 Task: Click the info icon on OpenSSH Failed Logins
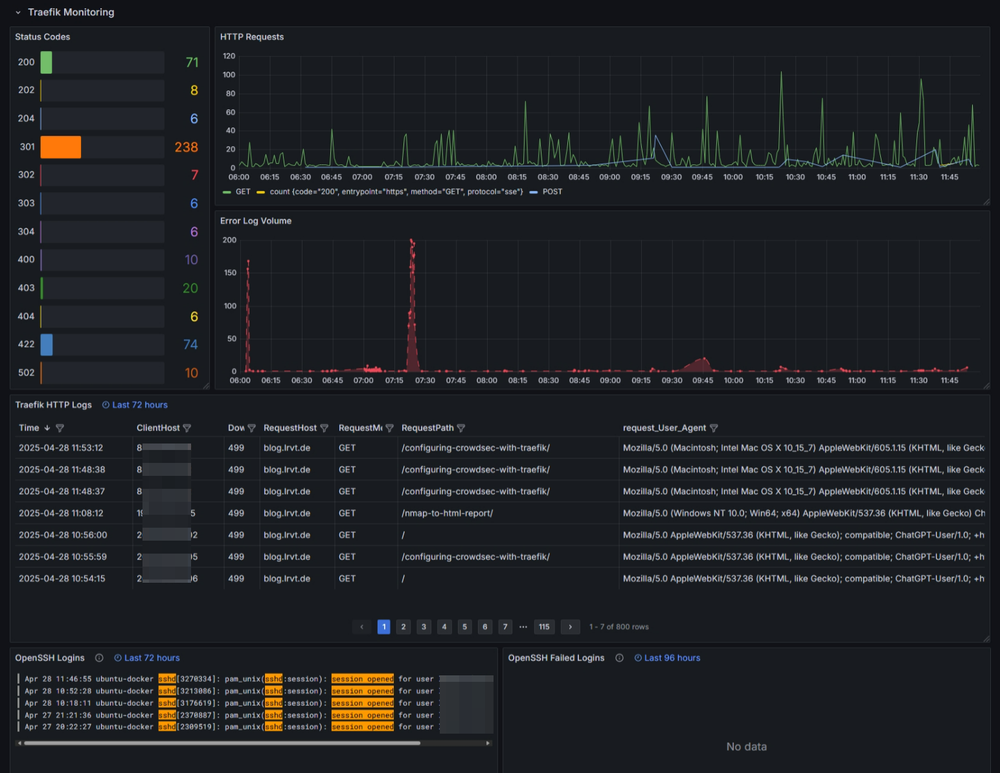click(x=619, y=658)
